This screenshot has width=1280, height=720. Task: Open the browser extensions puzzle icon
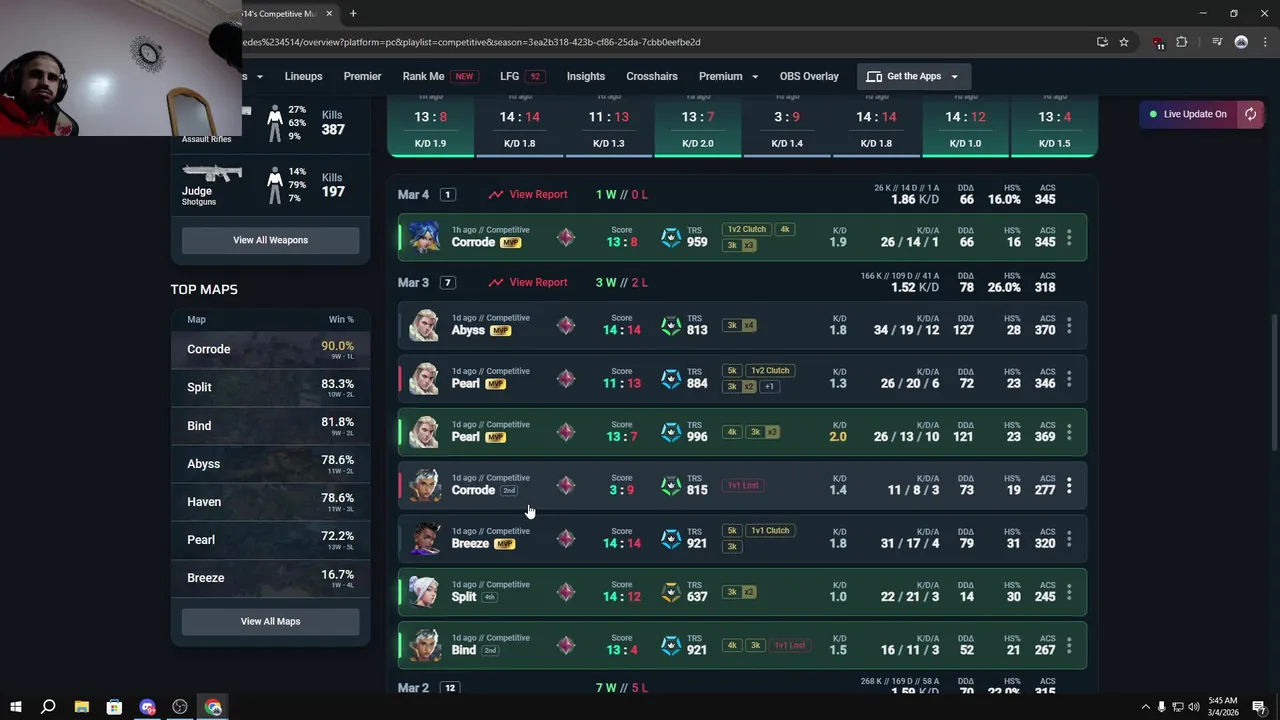[1182, 42]
